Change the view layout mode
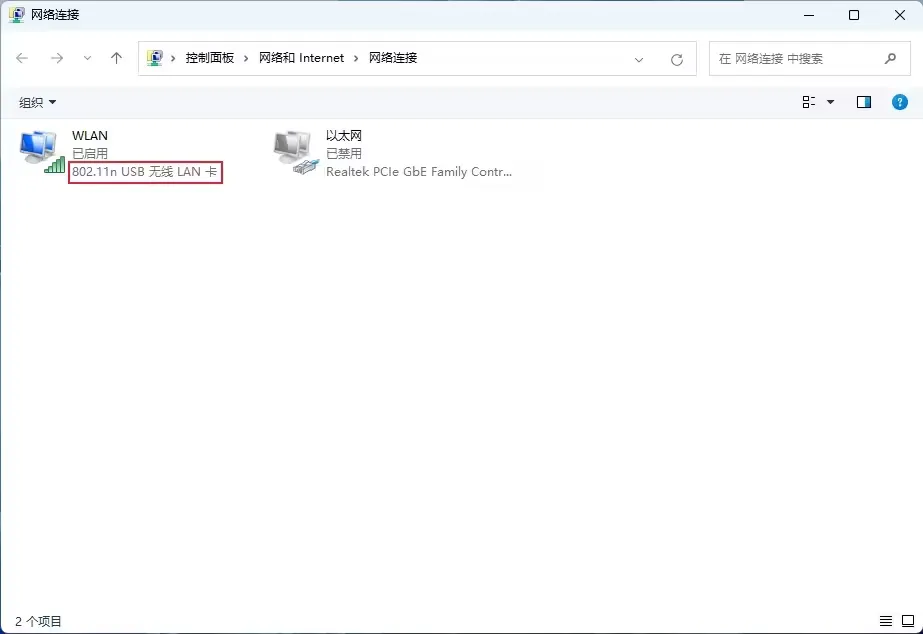This screenshot has width=923, height=634. 808,101
